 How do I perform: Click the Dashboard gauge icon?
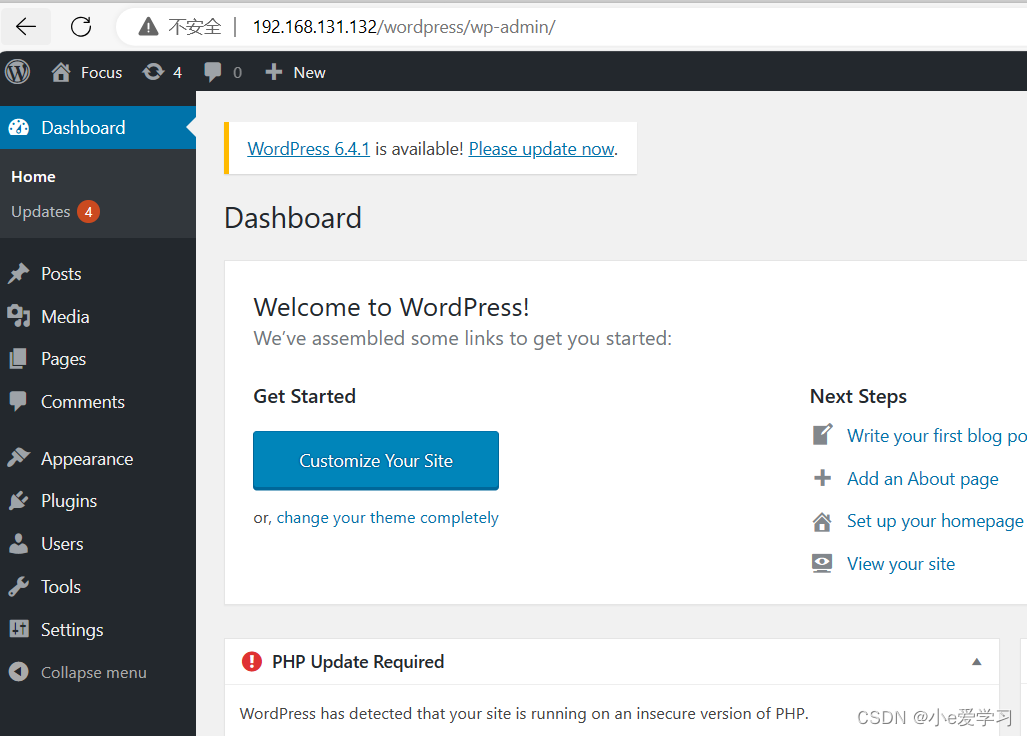[19, 128]
